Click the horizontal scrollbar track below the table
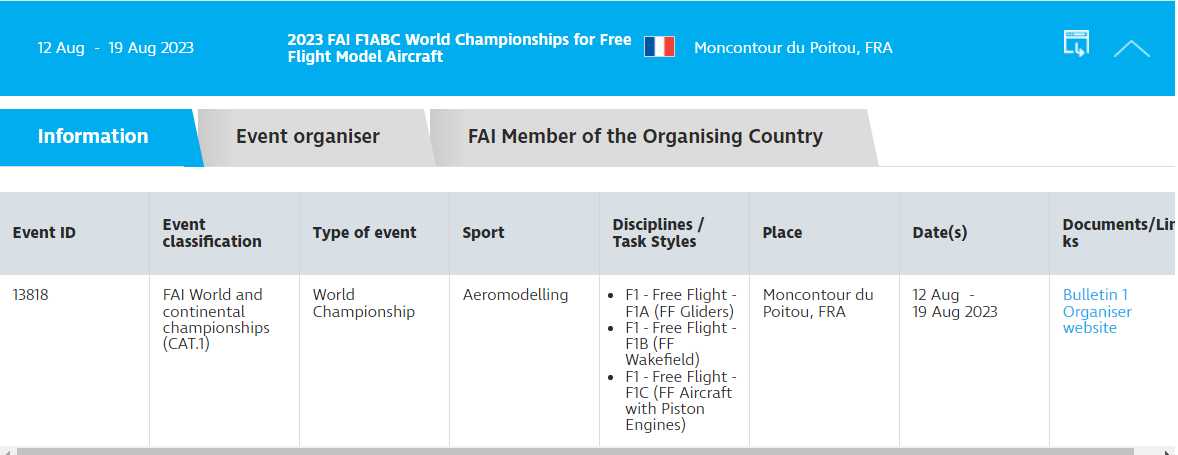Screen dimensions: 1178x455 click(x=589, y=451)
